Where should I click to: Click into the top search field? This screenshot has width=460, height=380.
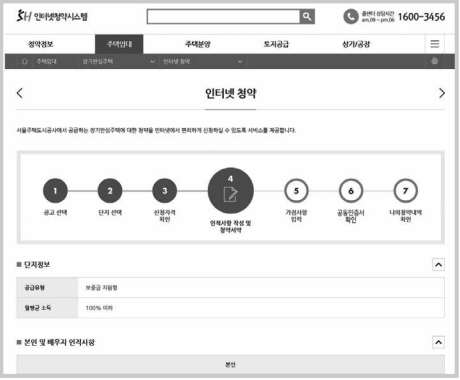(x=223, y=16)
